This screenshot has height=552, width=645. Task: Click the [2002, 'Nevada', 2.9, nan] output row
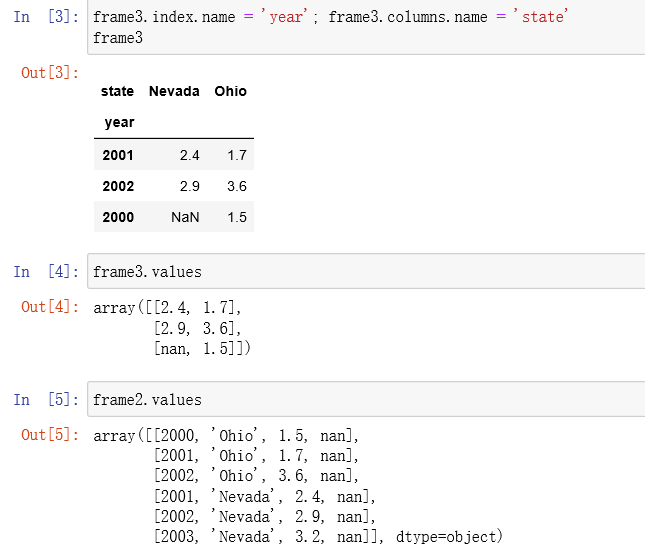coord(264,516)
